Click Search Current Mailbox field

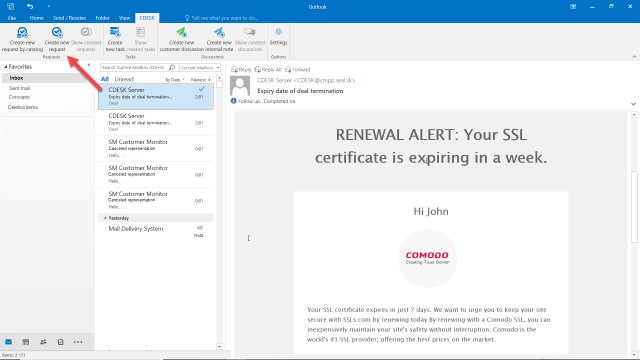point(133,67)
